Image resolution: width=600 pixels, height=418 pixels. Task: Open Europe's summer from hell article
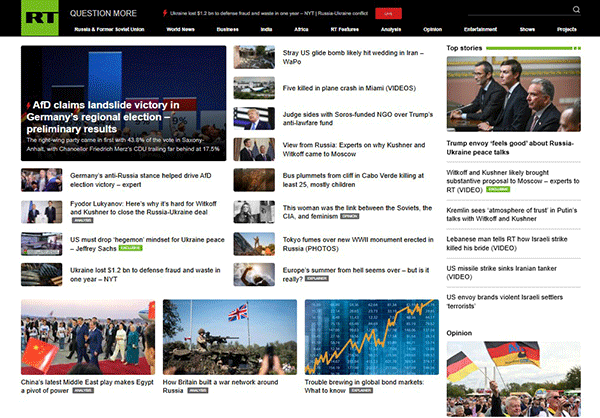(356, 274)
